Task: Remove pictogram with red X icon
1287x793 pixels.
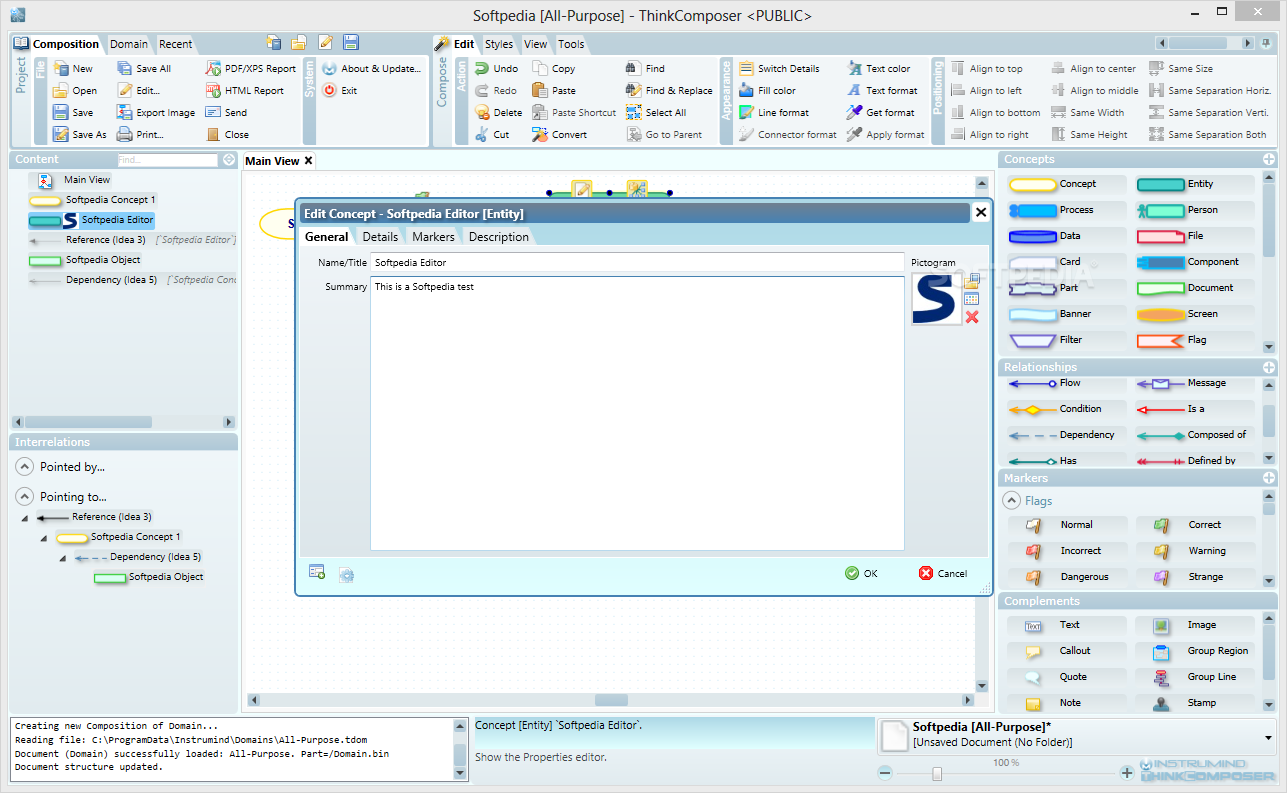Action: pos(971,317)
